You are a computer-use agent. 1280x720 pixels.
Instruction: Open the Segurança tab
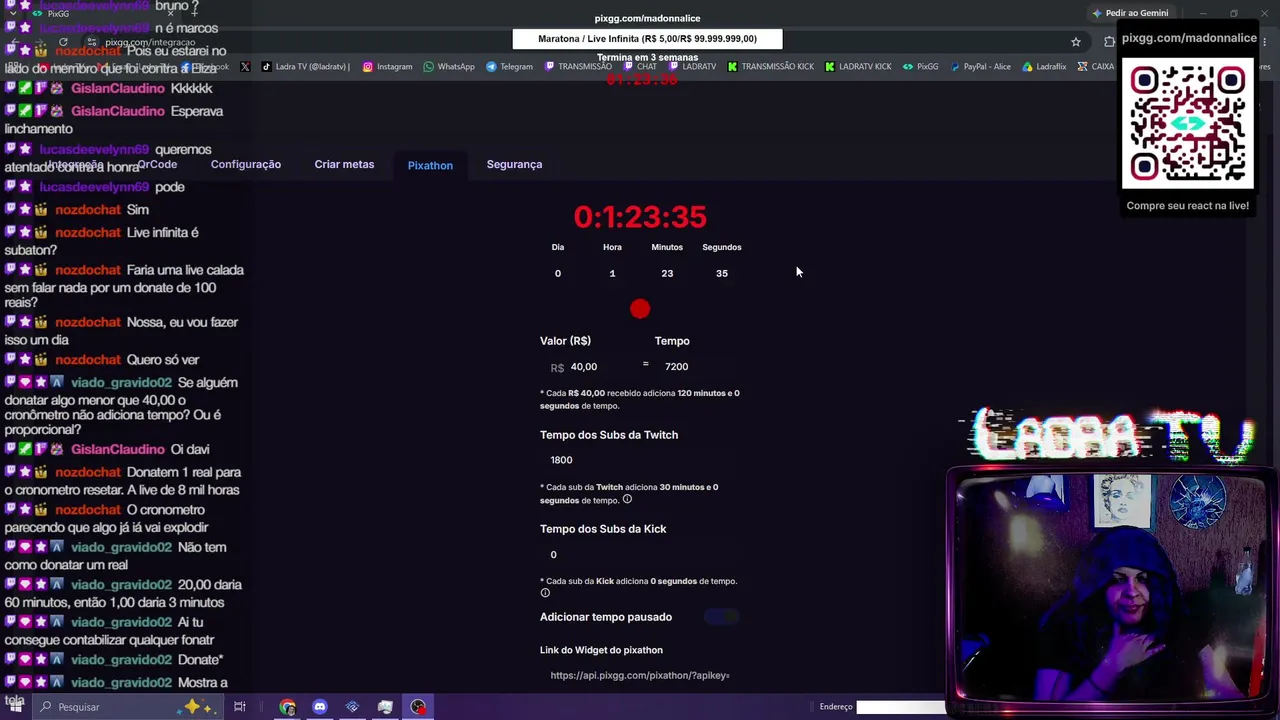point(514,164)
